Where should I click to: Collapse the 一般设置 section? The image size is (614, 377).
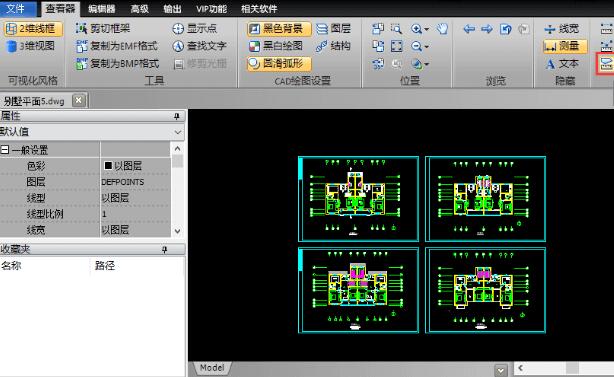pos(5,150)
